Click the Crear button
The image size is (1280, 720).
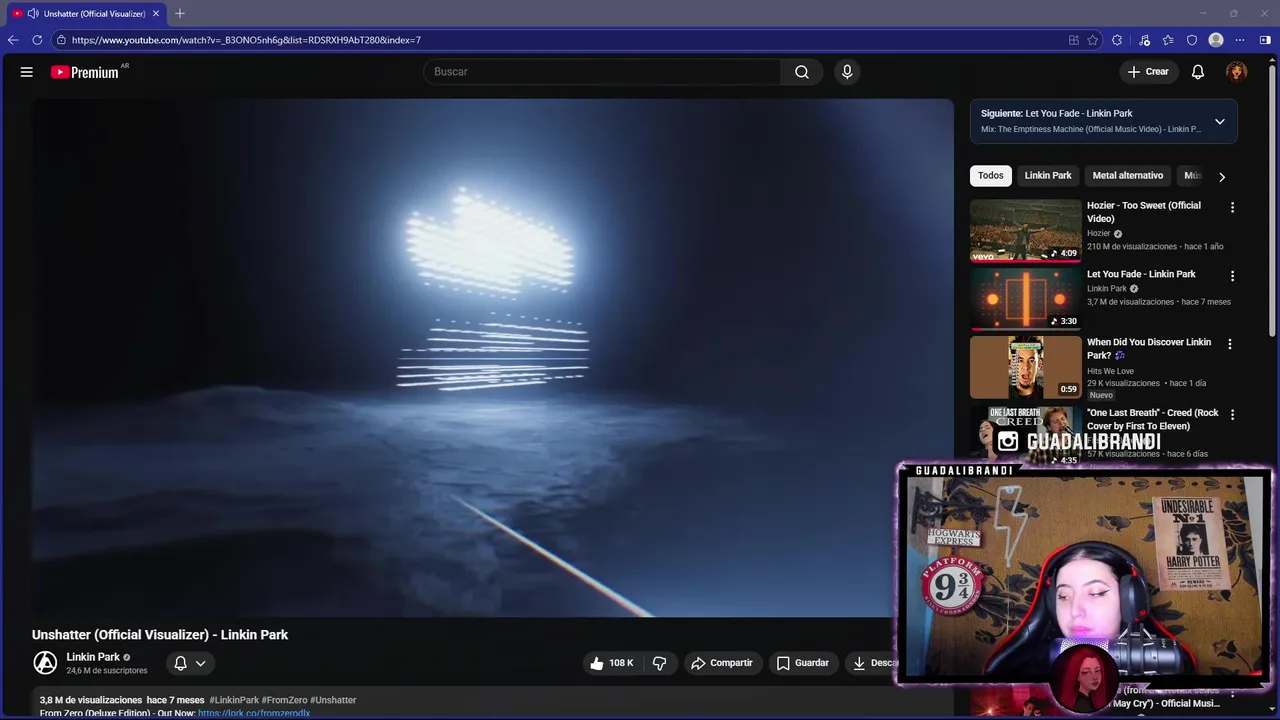pos(1148,72)
